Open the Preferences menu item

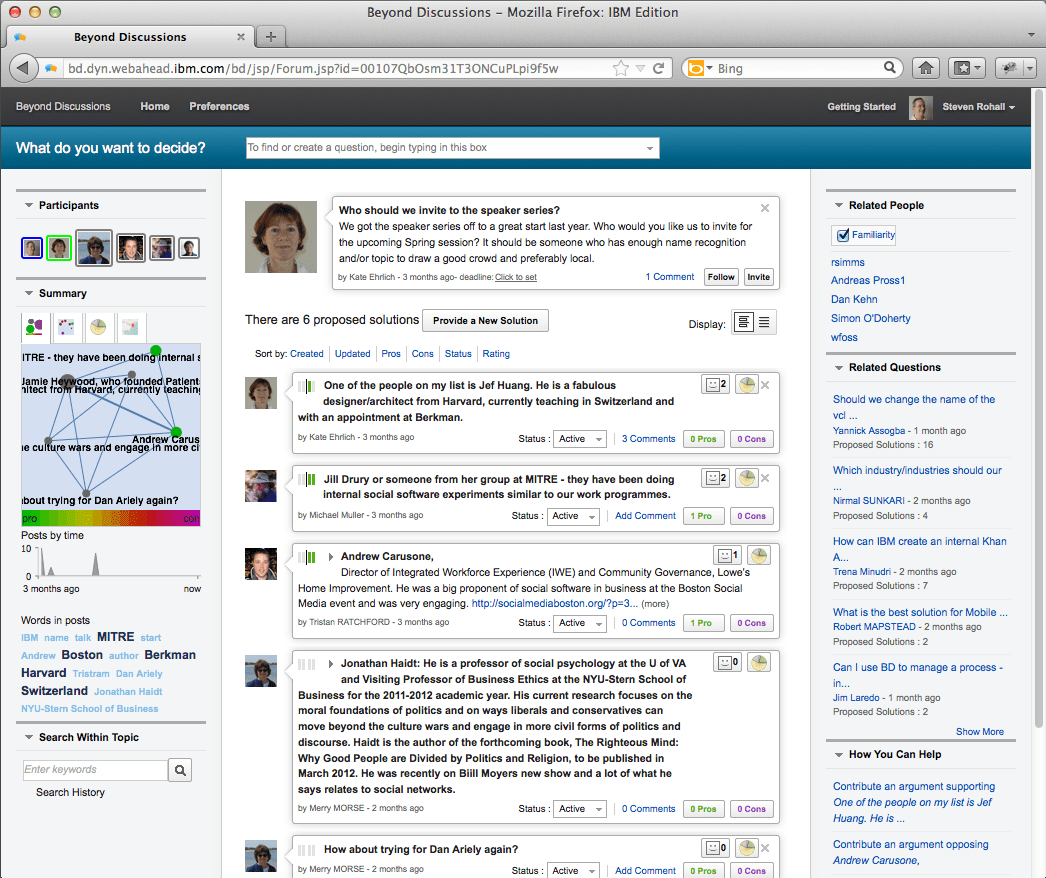219,106
